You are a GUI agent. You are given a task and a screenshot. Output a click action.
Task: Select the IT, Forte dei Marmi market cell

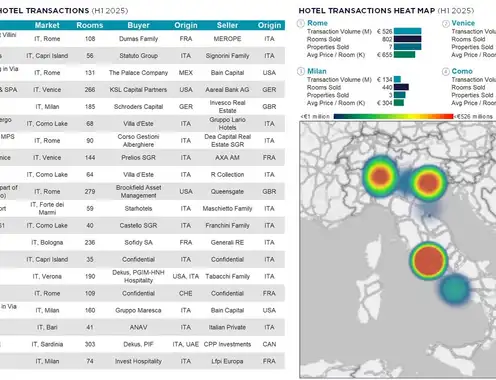click(47, 208)
